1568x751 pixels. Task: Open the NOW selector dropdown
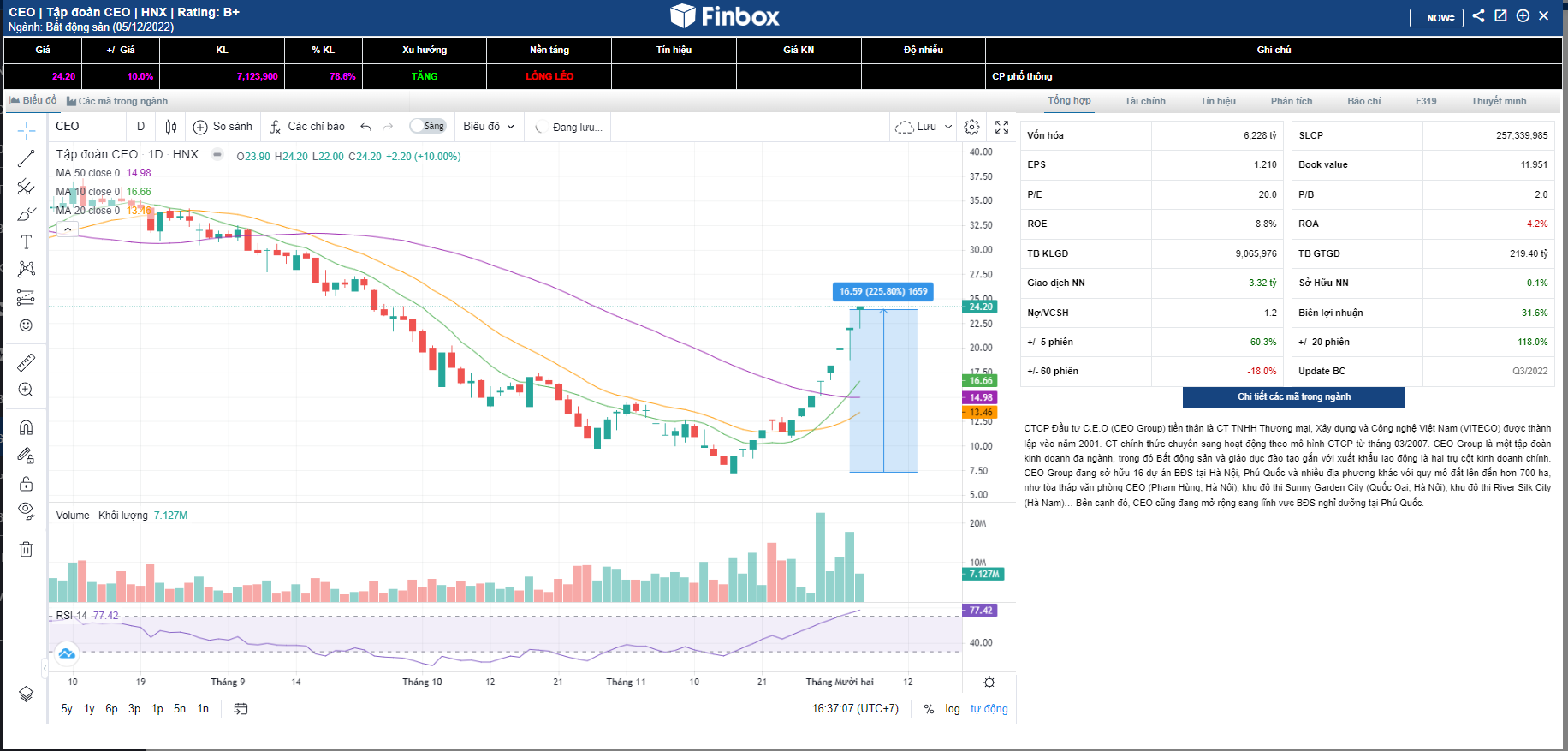[x=1436, y=17]
